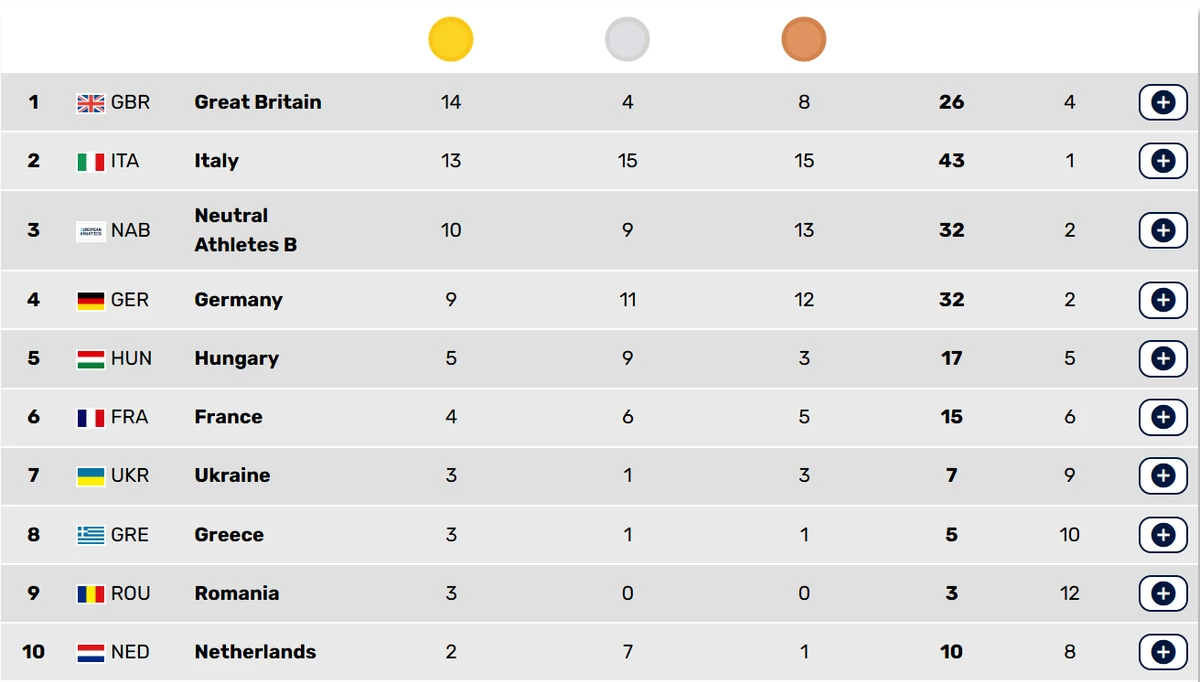Expand Germany row plus button

[1163, 299]
